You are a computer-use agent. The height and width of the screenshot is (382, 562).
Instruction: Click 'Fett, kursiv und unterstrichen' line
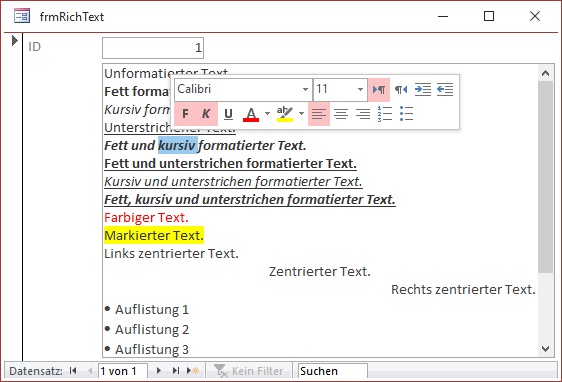coord(250,200)
